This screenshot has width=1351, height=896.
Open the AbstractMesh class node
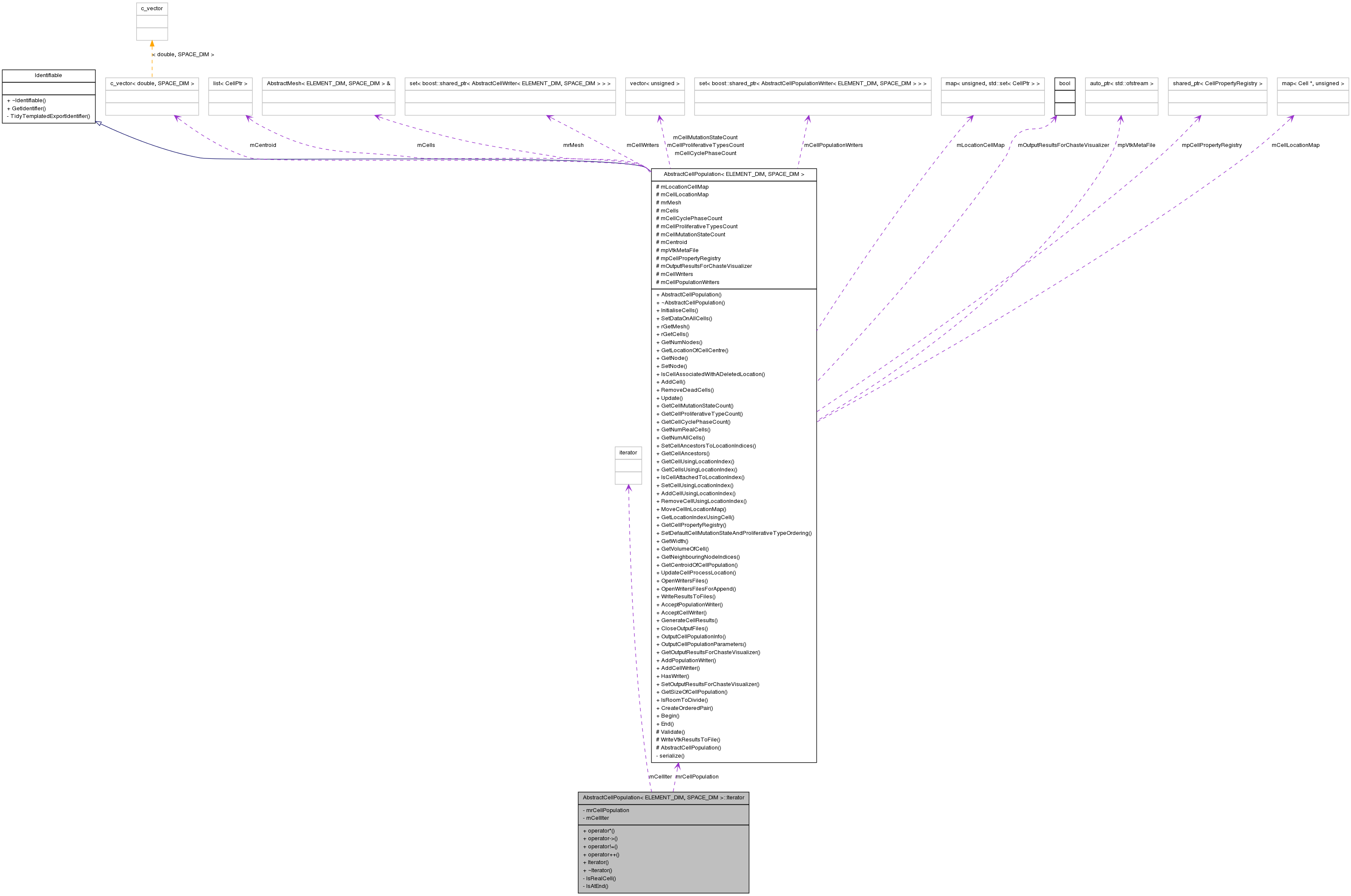328,83
